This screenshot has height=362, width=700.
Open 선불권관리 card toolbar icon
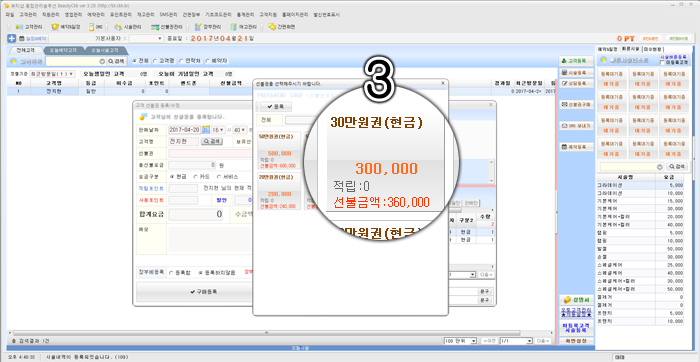tap(155, 27)
